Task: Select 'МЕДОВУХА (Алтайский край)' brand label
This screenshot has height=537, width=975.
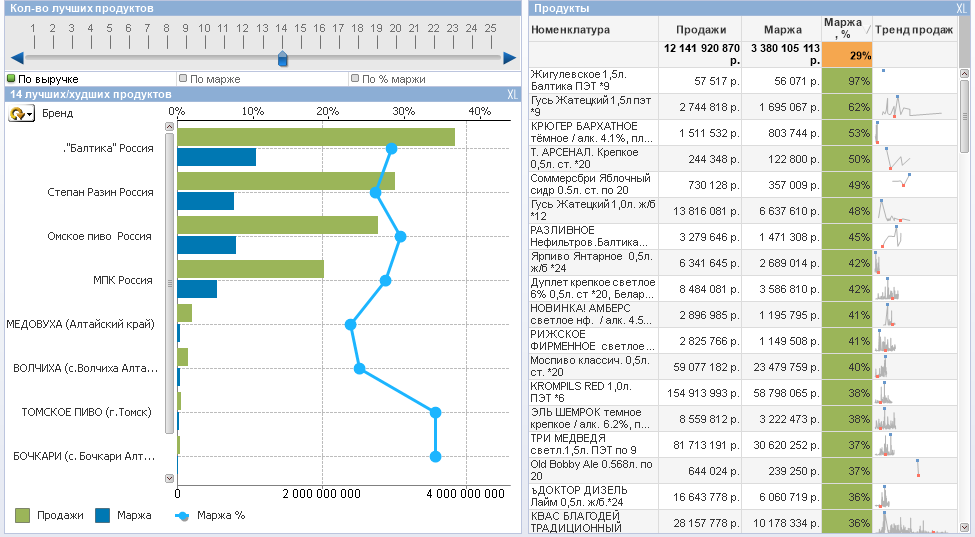Action: point(80,324)
